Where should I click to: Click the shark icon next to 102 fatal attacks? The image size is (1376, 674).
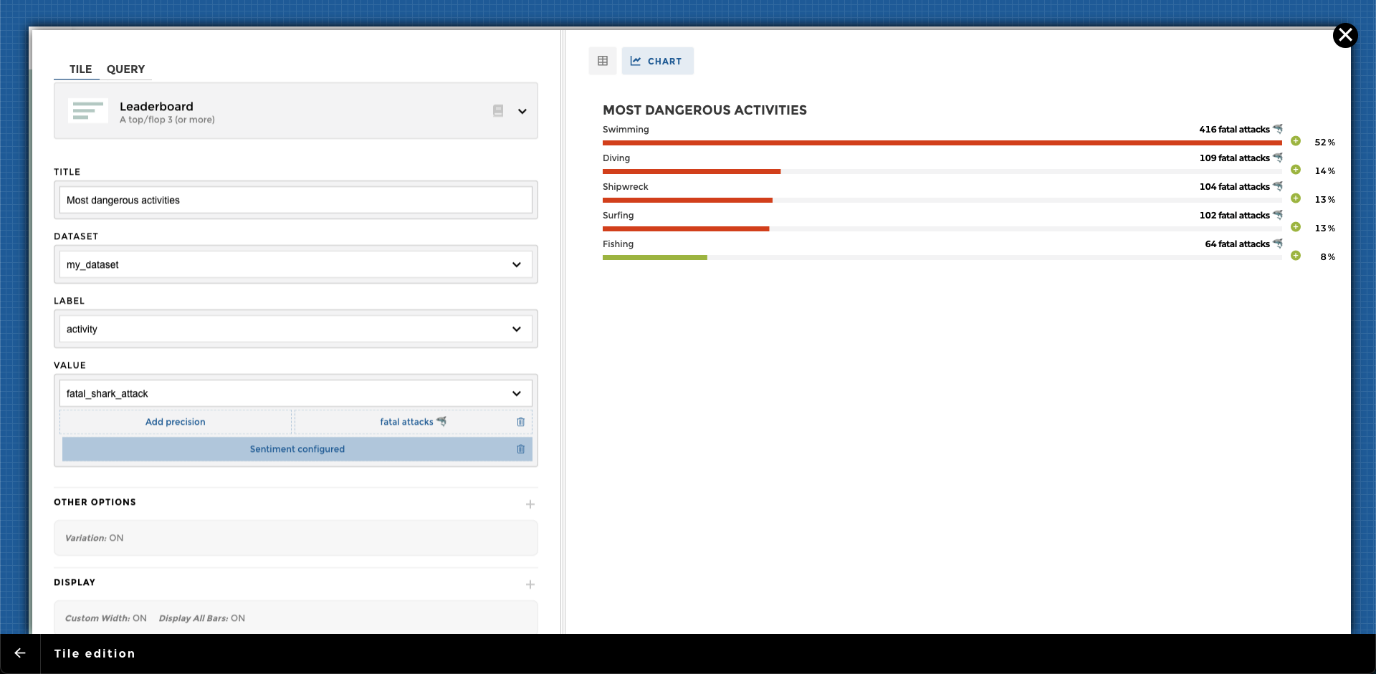pos(1277,215)
